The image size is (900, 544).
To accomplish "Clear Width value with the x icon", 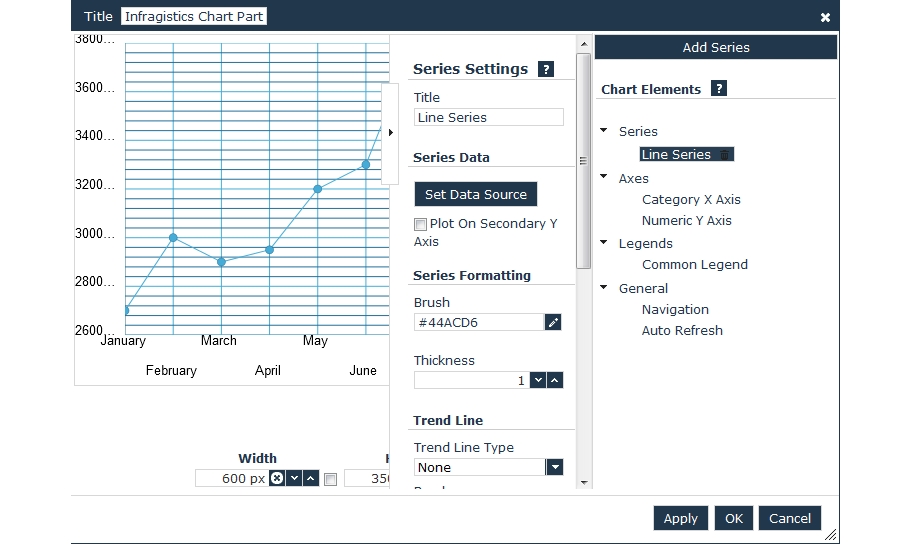I will (277, 478).
